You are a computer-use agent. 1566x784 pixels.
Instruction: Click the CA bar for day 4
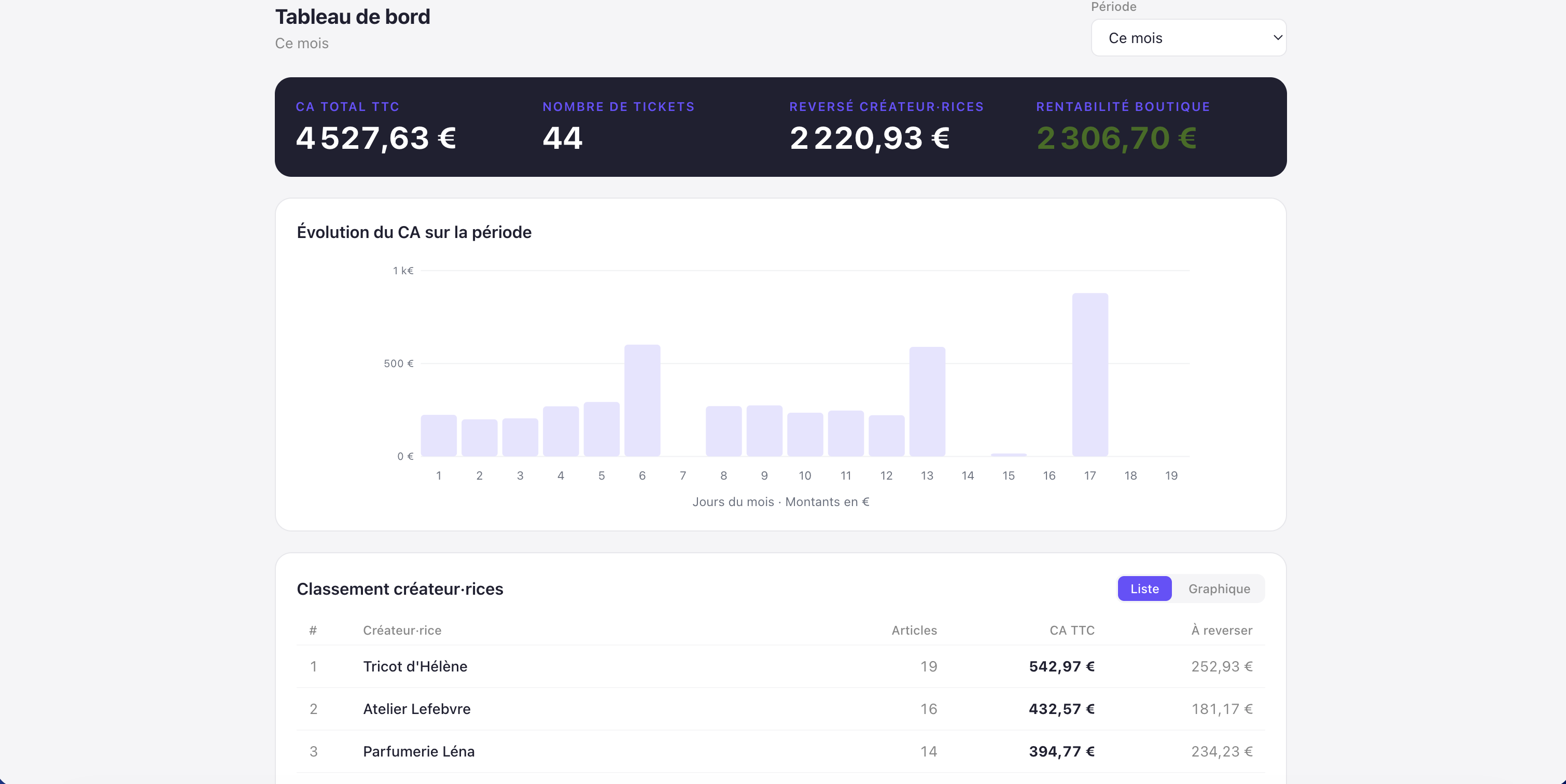[x=561, y=431]
